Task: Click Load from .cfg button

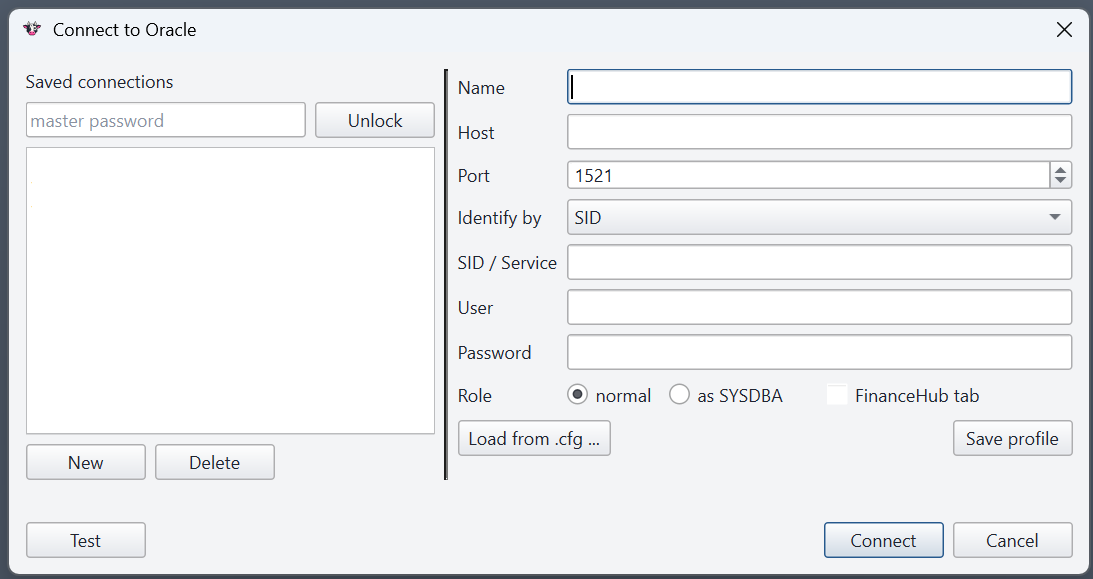Action: [534, 438]
